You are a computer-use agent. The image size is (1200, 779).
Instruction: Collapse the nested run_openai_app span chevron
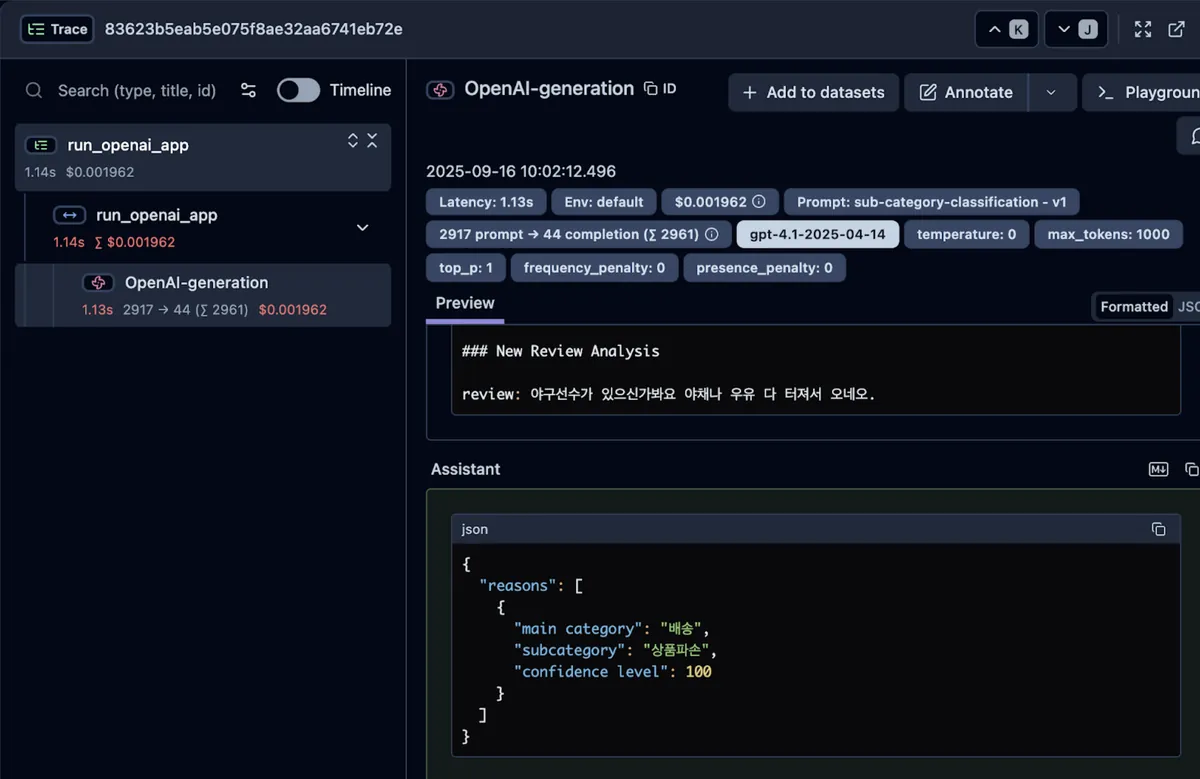362,227
